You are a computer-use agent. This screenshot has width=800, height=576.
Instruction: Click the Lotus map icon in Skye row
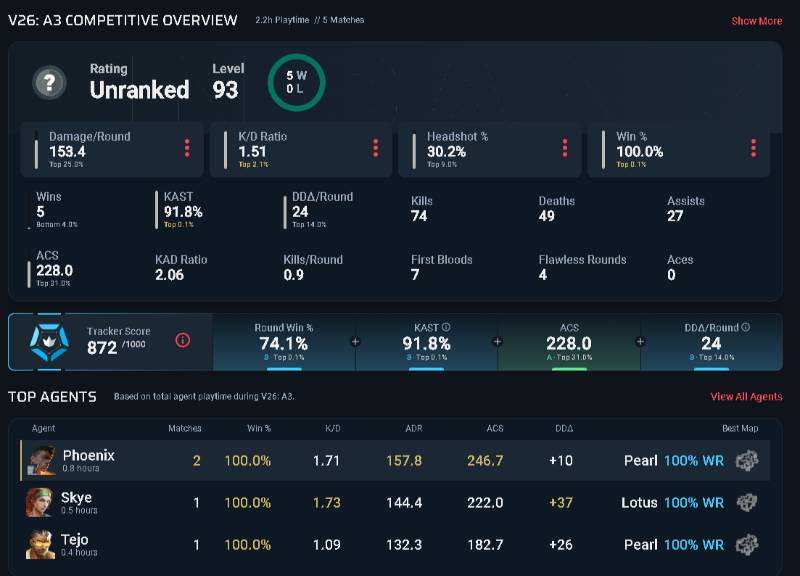(747, 503)
